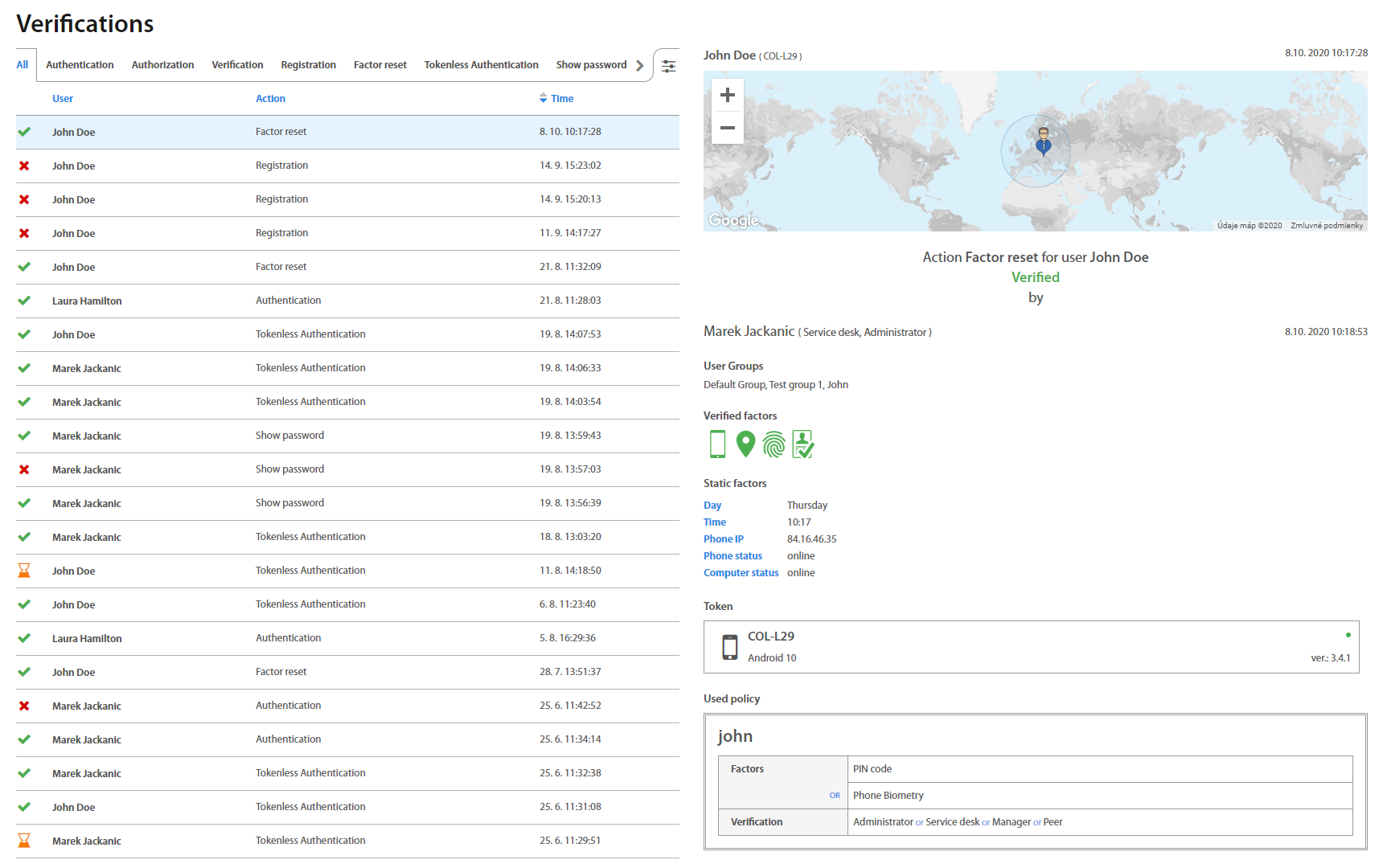Click the Phone IP static factor link
1383x868 pixels.
point(723,539)
